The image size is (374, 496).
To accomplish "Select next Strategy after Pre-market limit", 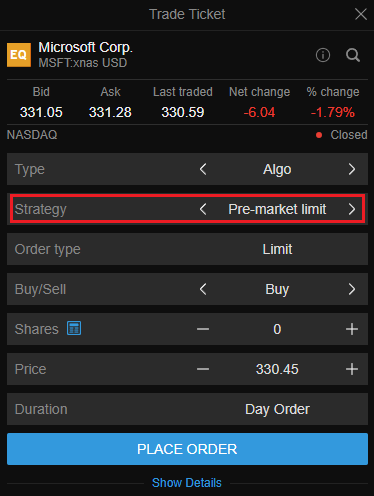I will [352, 209].
